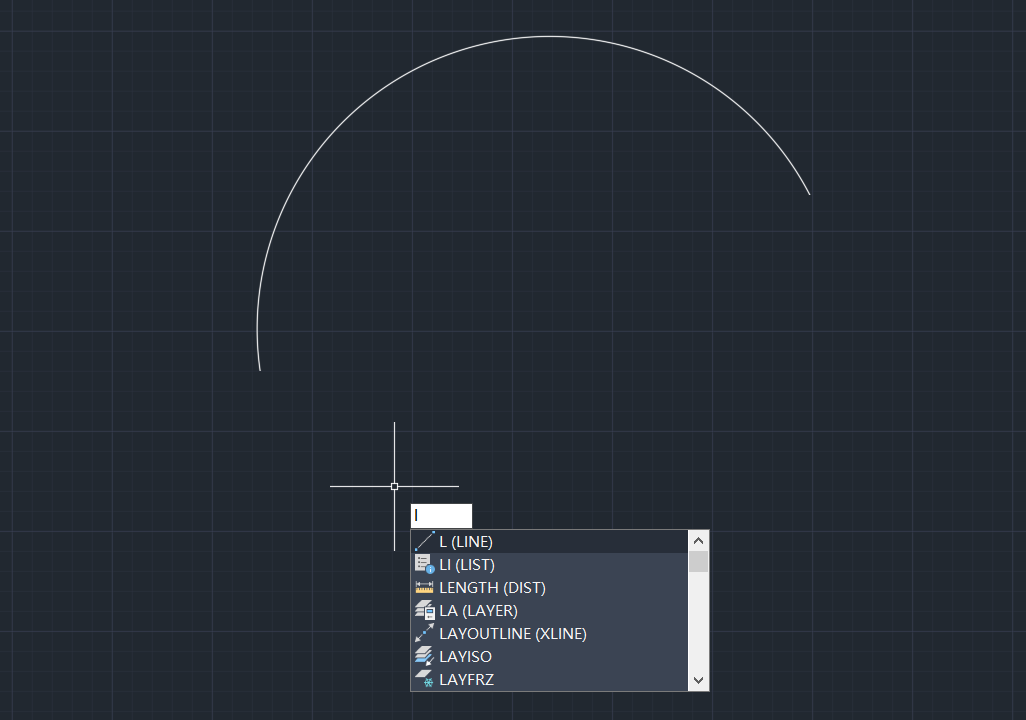Click the LAYISO layer isolate icon
This screenshot has width=1026, height=720.
424,656
